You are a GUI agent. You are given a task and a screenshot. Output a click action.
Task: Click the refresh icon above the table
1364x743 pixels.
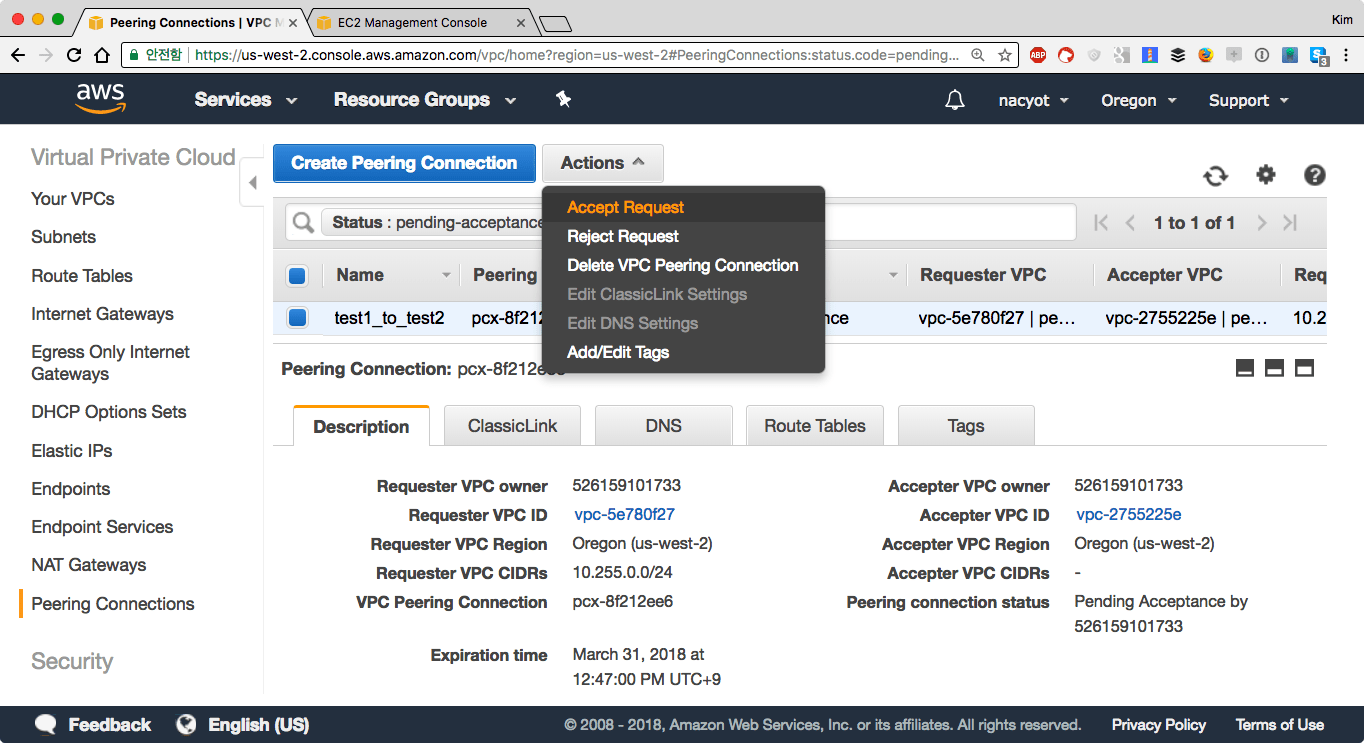1215,176
